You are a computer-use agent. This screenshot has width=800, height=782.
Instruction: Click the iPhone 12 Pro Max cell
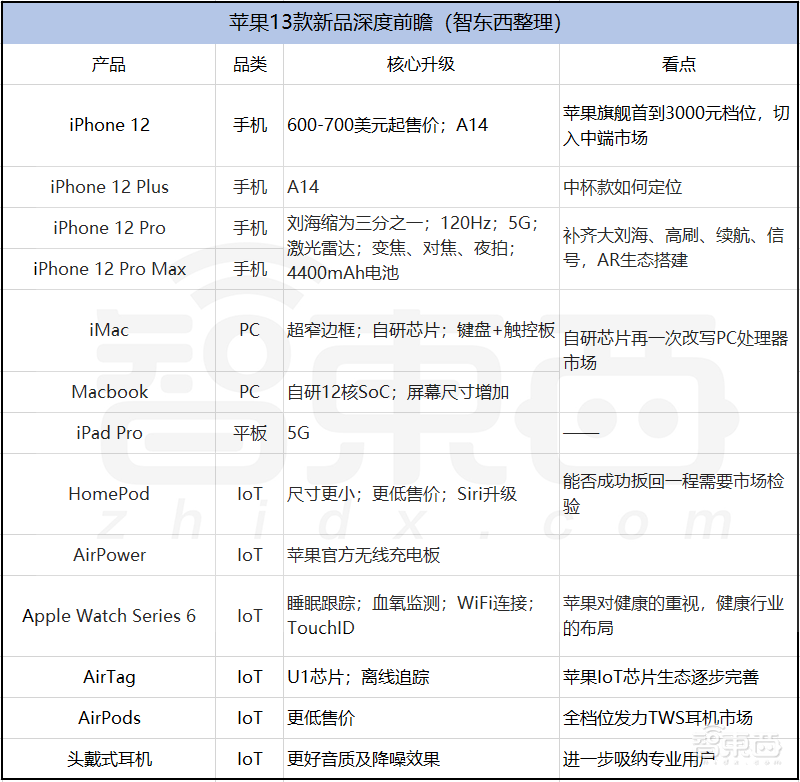(x=109, y=269)
